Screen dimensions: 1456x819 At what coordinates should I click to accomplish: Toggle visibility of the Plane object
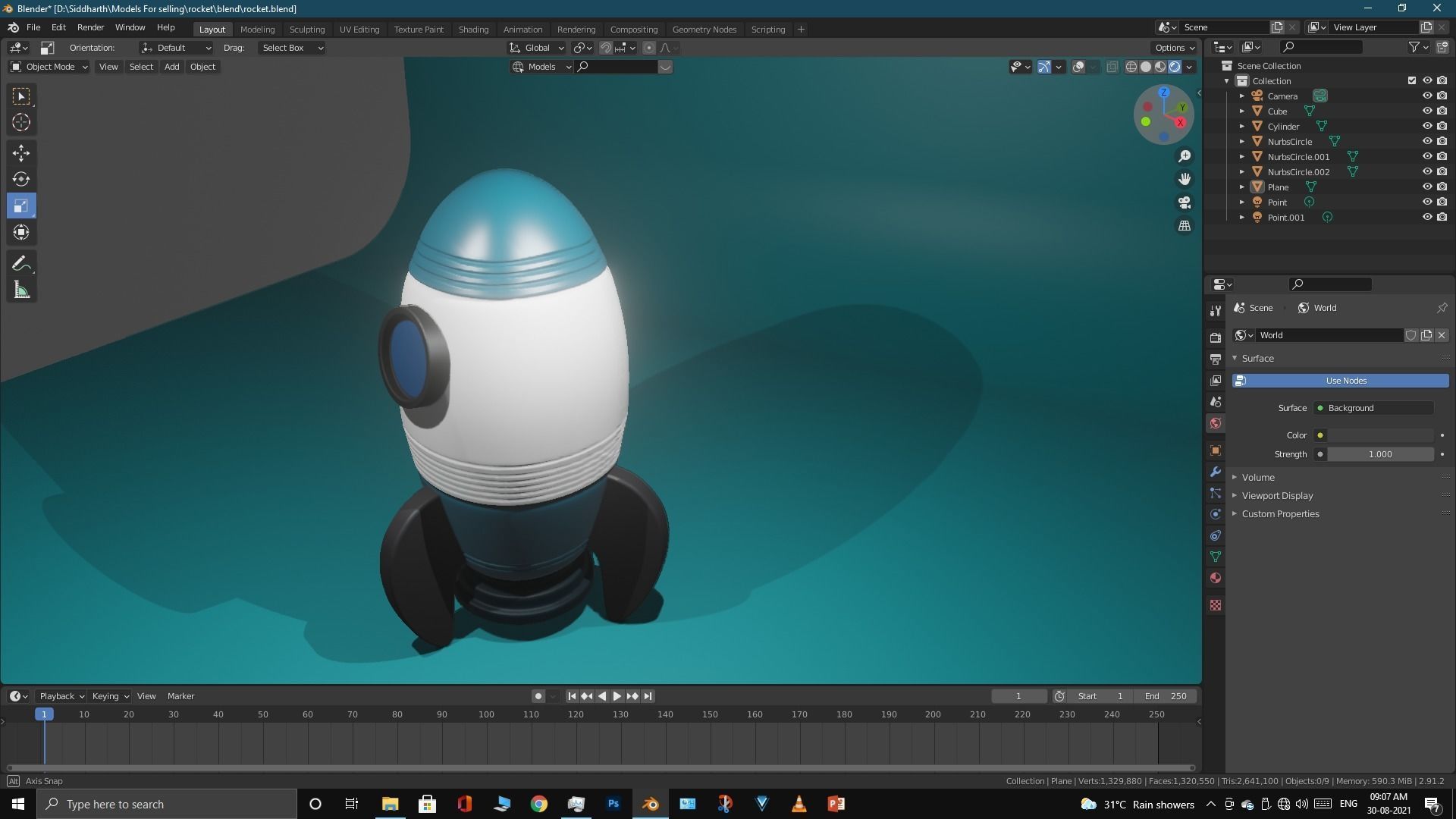point(1426,187)
